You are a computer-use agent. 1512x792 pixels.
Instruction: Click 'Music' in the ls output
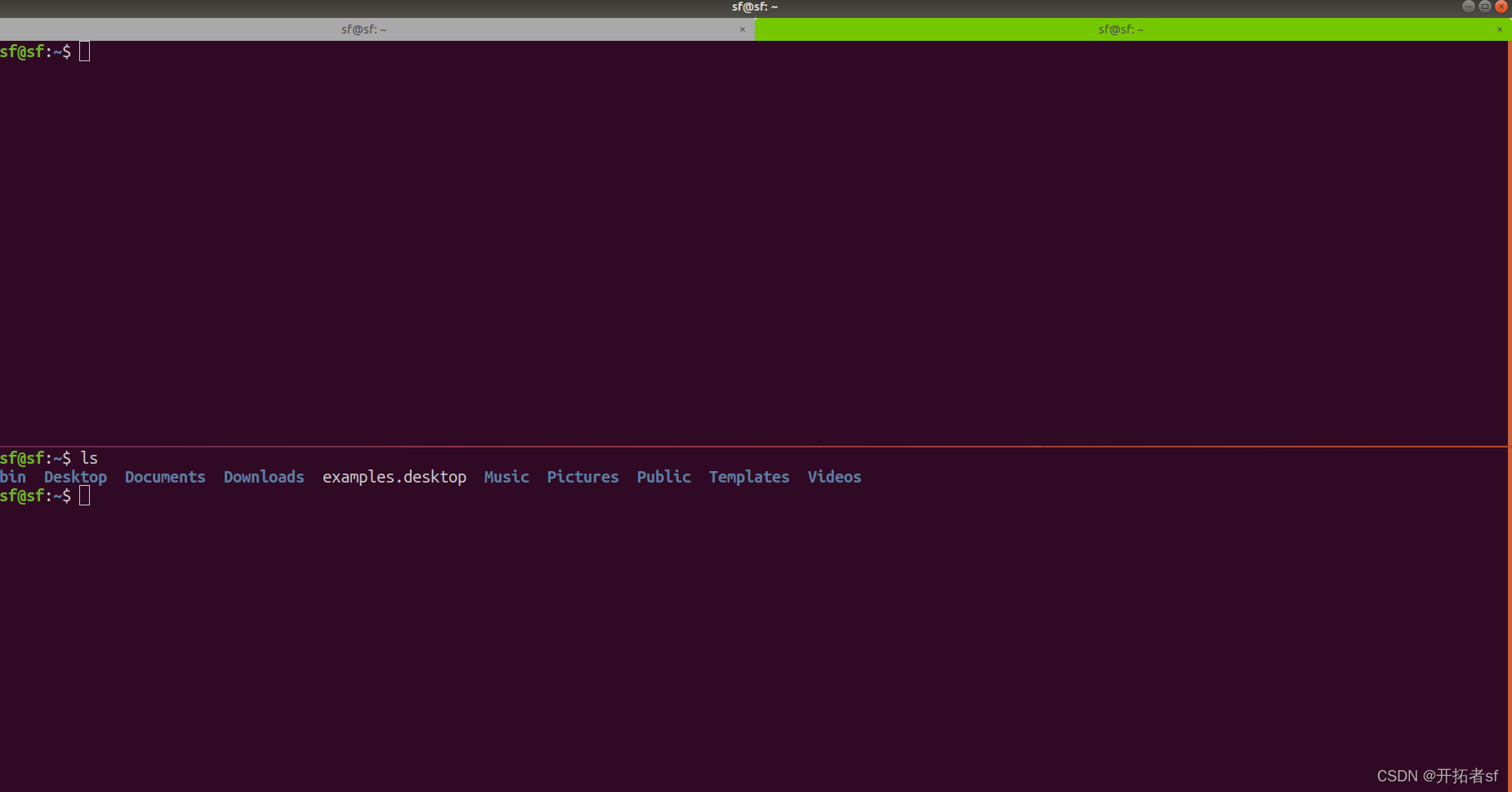click(x=506, y=477)
